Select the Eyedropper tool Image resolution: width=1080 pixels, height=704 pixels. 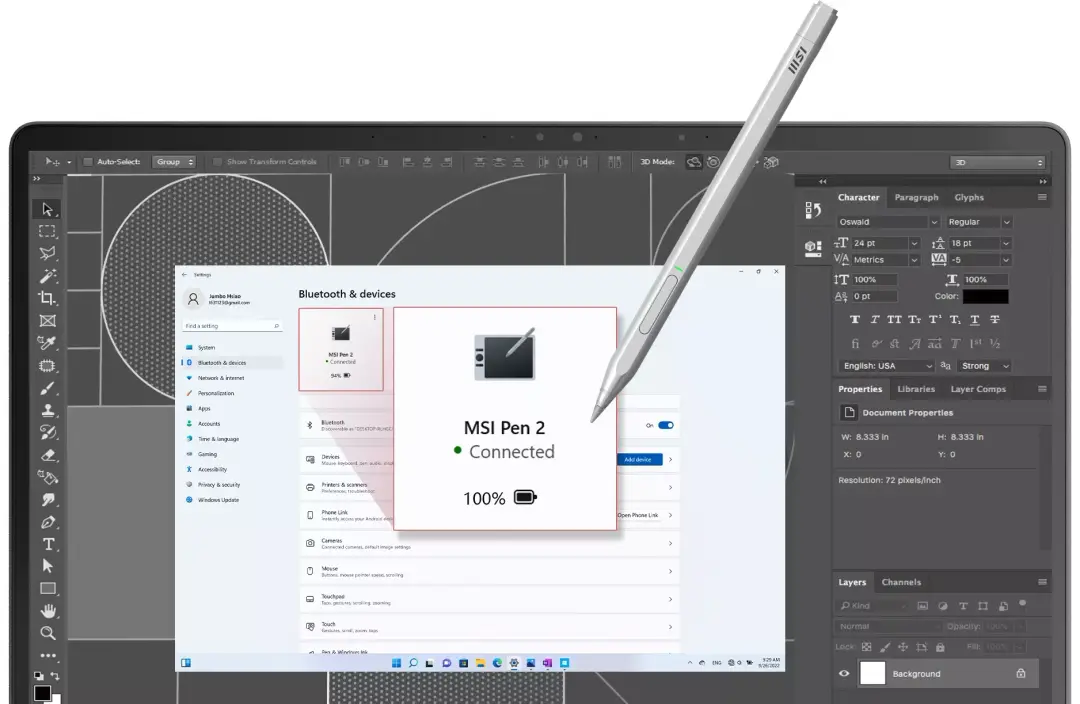pos(48,343)
